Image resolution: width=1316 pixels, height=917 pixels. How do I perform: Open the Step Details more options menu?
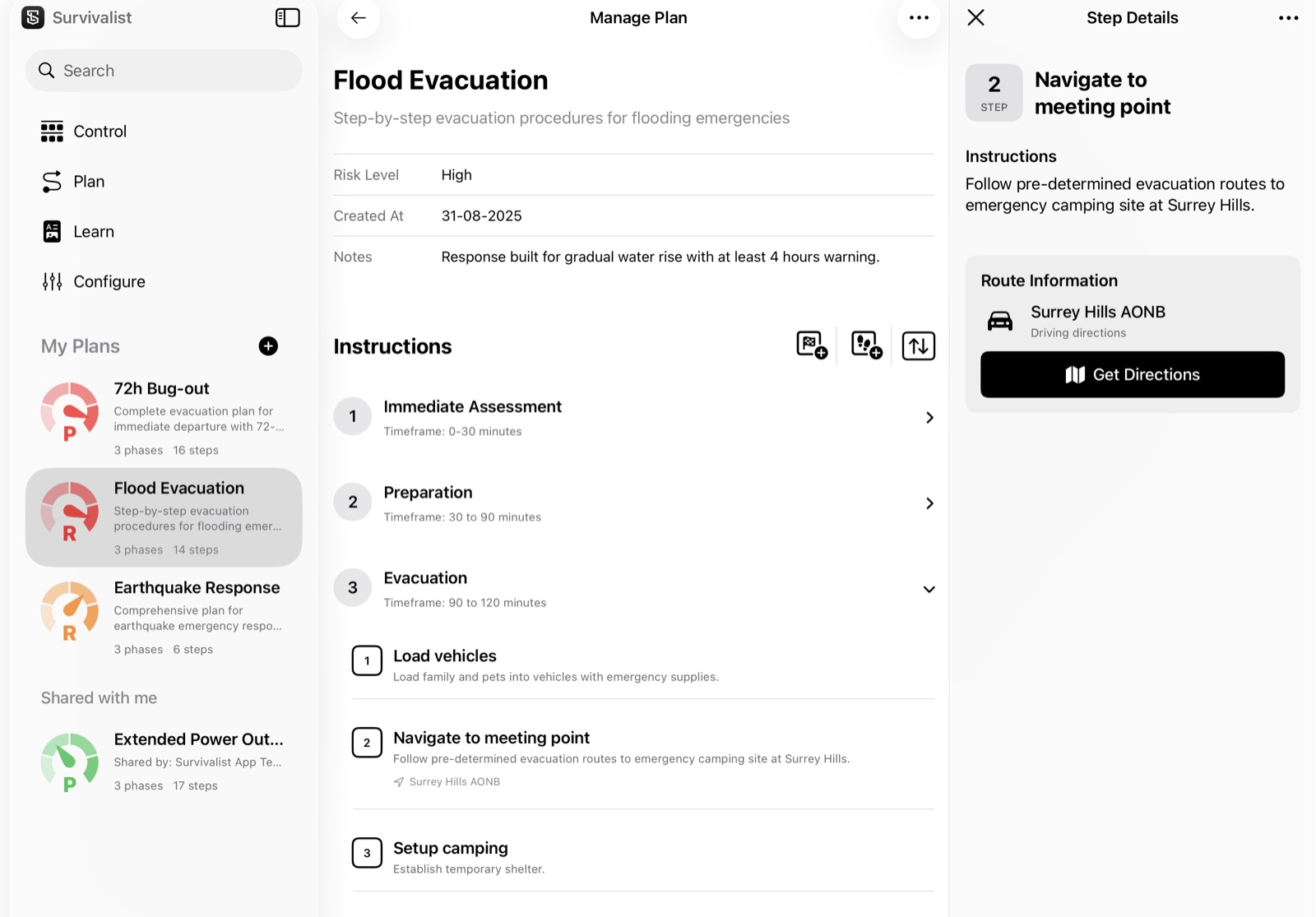1288,18
